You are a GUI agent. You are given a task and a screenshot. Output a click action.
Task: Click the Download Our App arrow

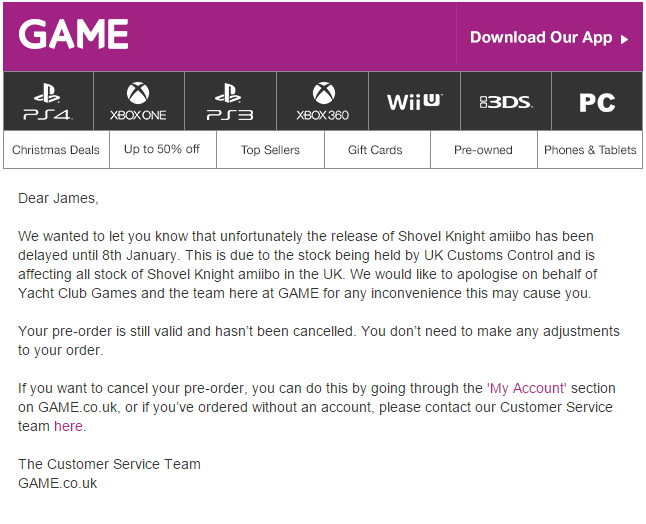point(625,39)
